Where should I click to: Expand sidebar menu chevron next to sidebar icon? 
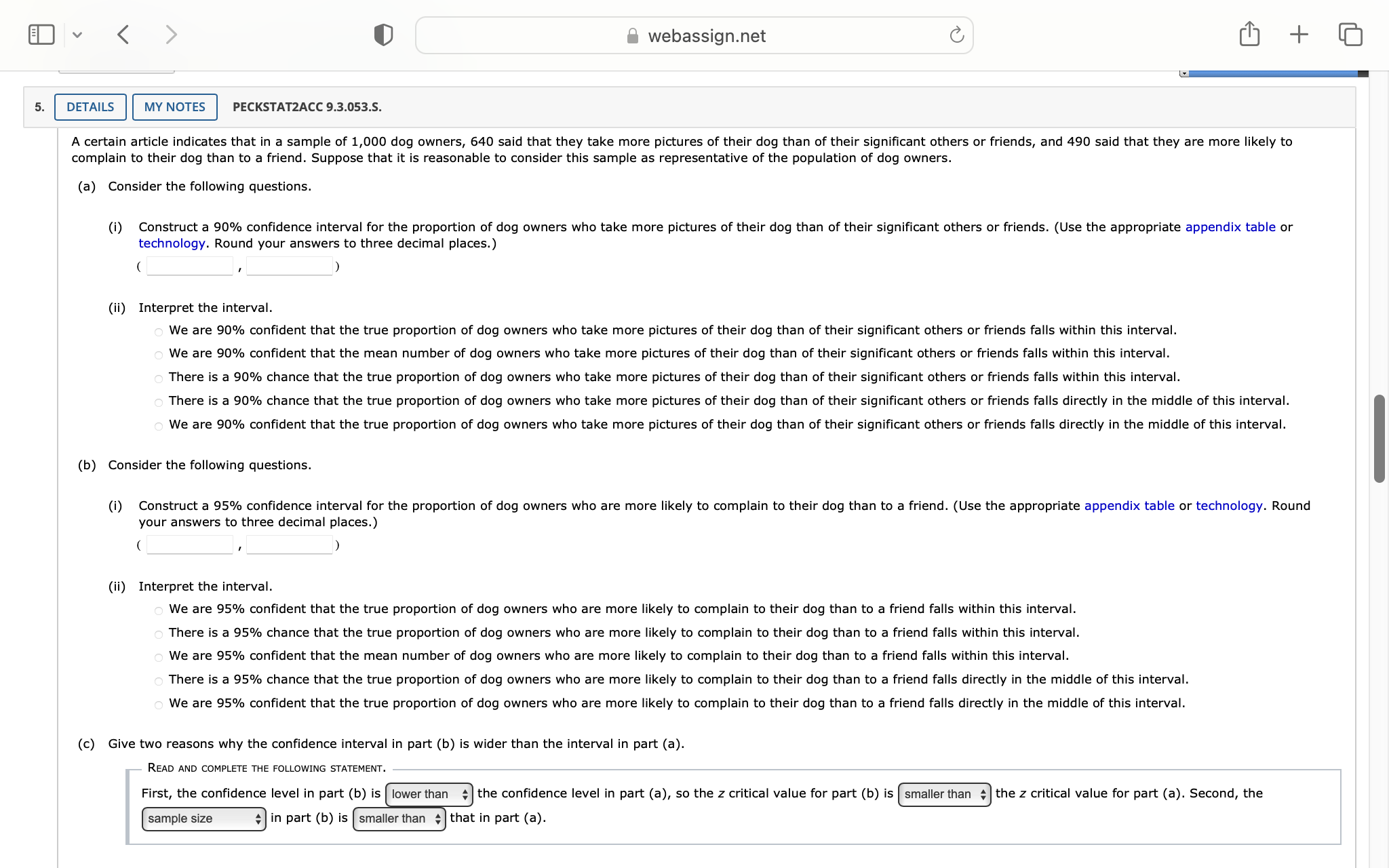[x=77, y=35]
